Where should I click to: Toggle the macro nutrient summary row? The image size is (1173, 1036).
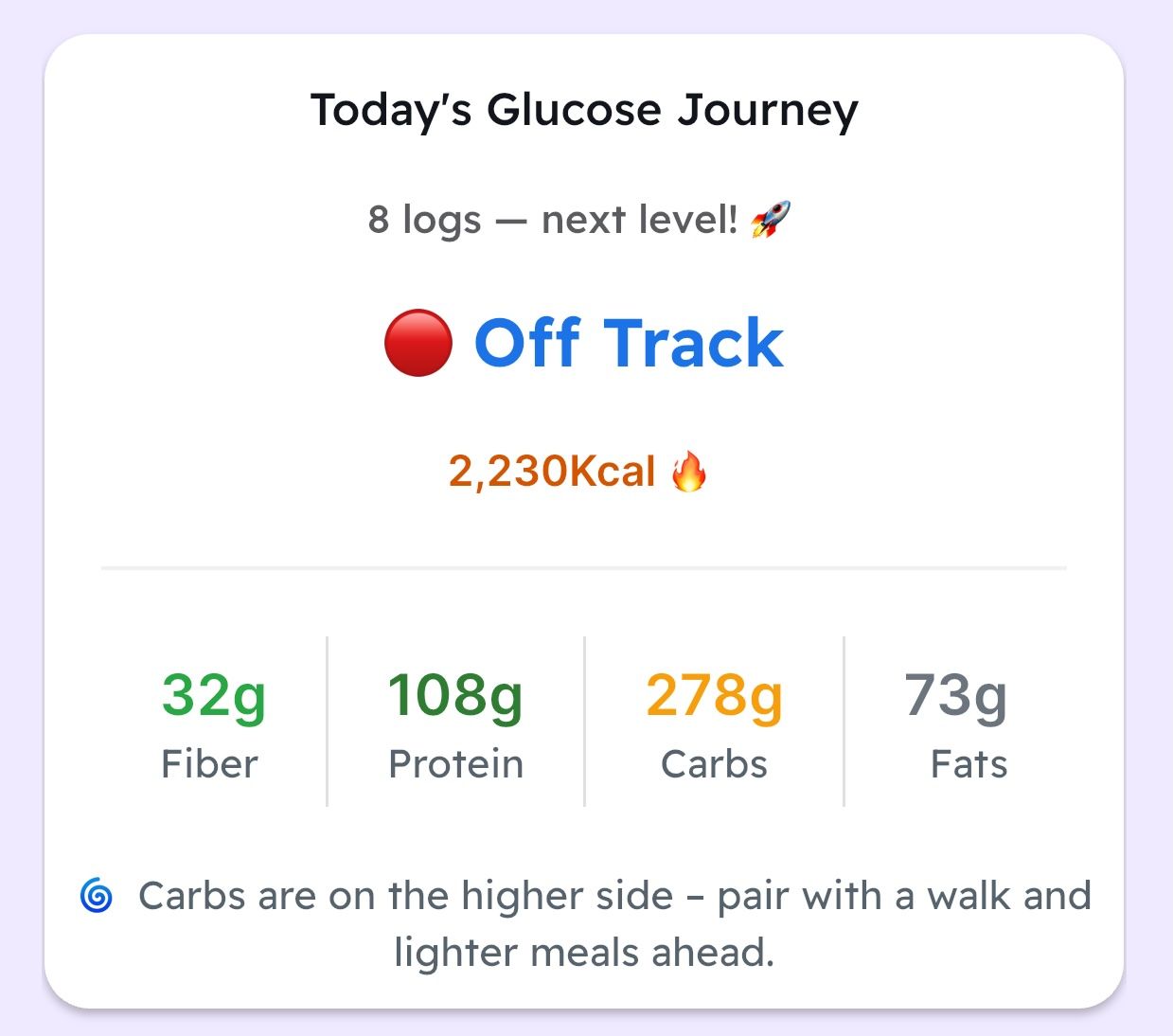586,724
